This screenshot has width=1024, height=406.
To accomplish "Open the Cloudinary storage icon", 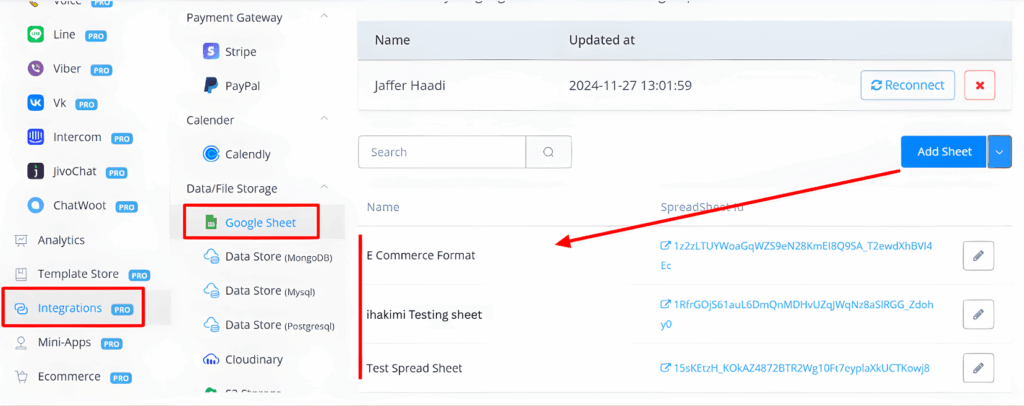I will click(x=211, y=359).
